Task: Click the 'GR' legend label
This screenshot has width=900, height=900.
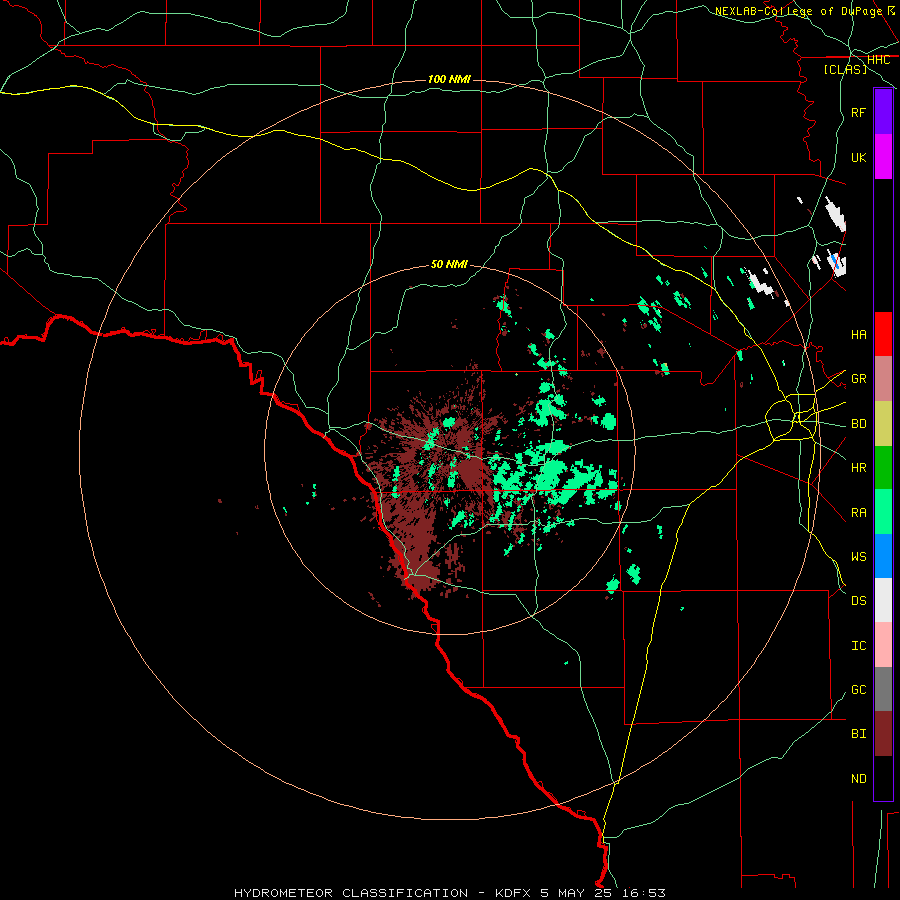Action: click(858, 379)
